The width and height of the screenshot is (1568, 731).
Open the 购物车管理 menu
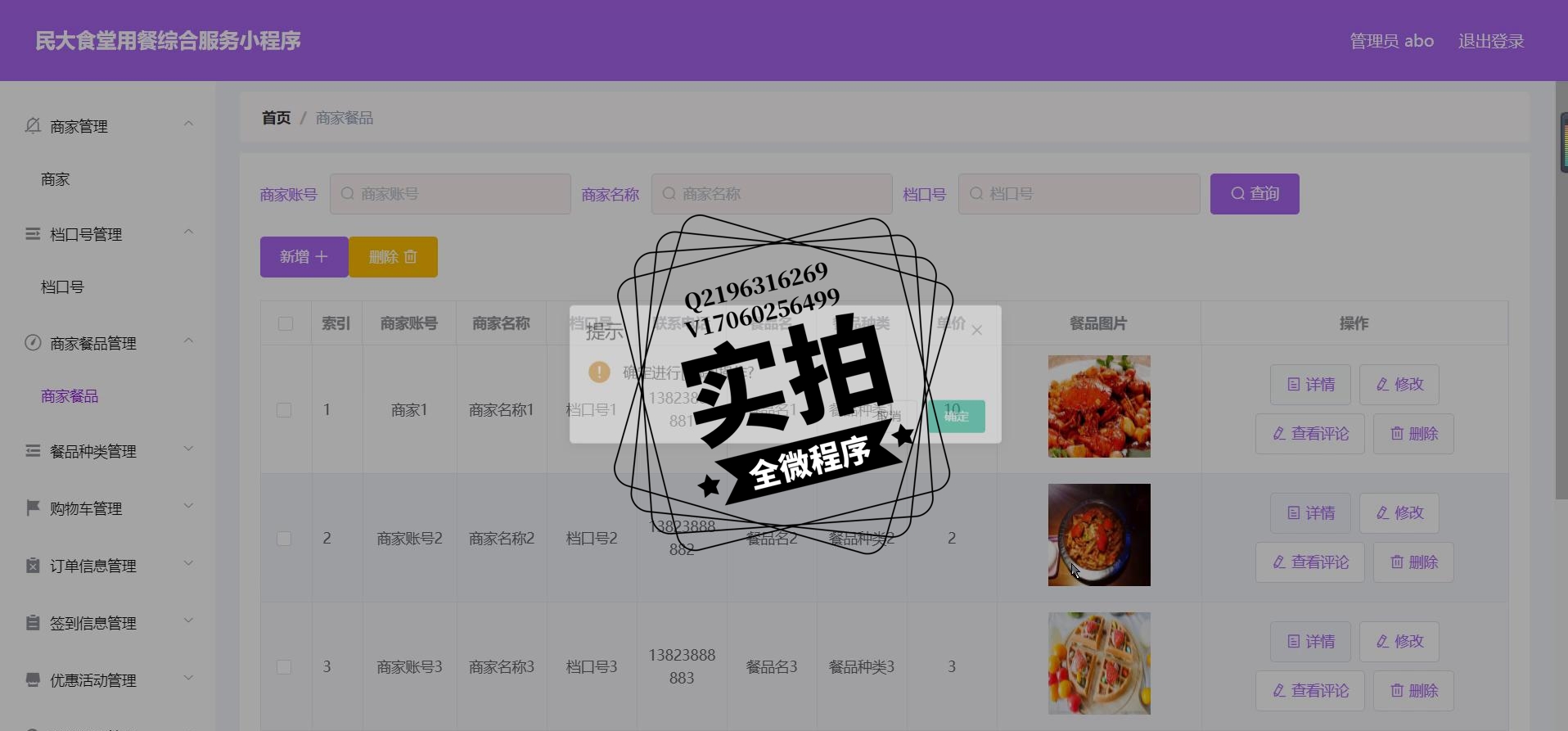point(108,508)
